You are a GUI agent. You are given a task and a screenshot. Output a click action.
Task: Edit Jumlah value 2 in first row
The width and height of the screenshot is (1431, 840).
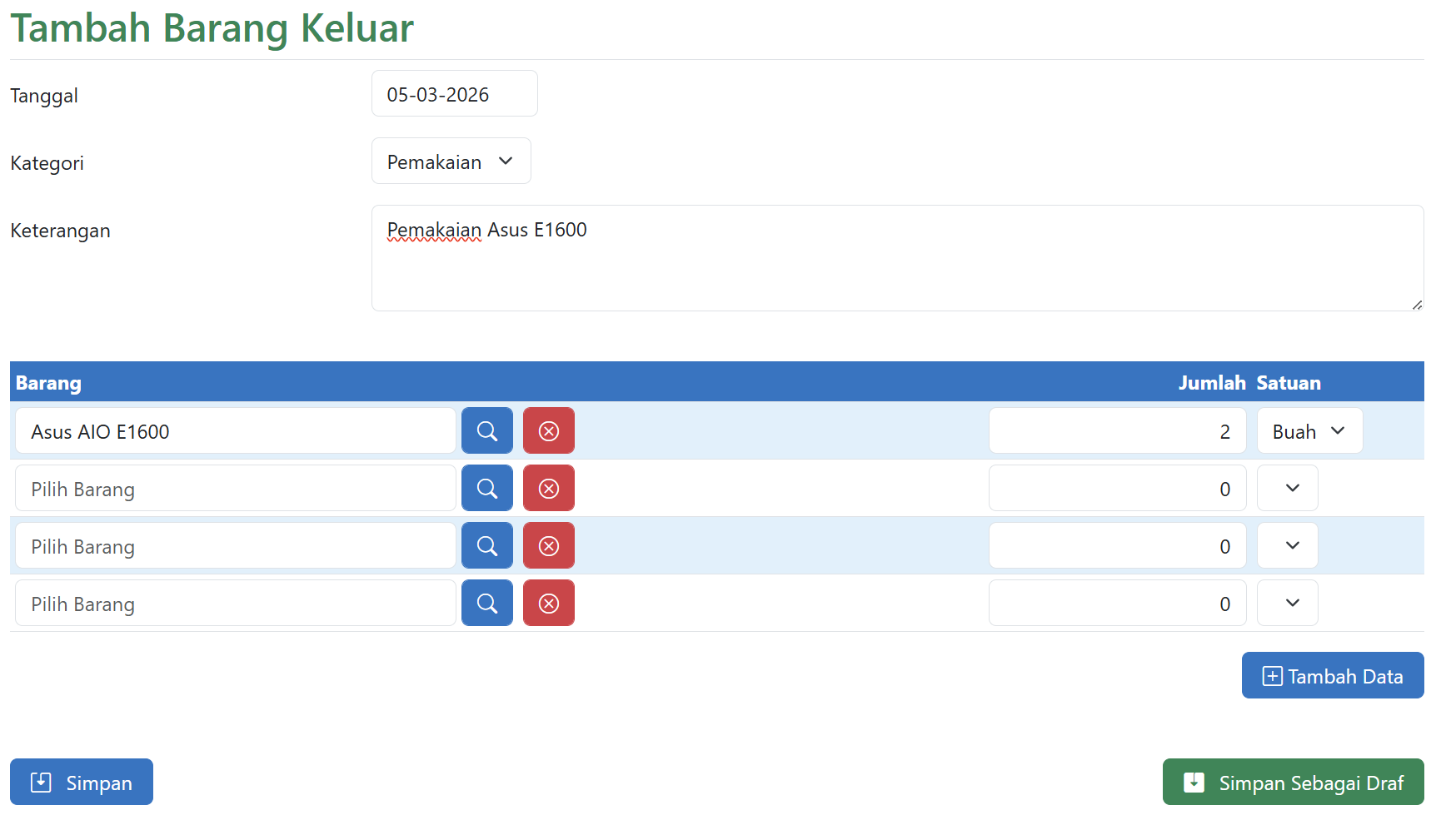[1118, 430]
